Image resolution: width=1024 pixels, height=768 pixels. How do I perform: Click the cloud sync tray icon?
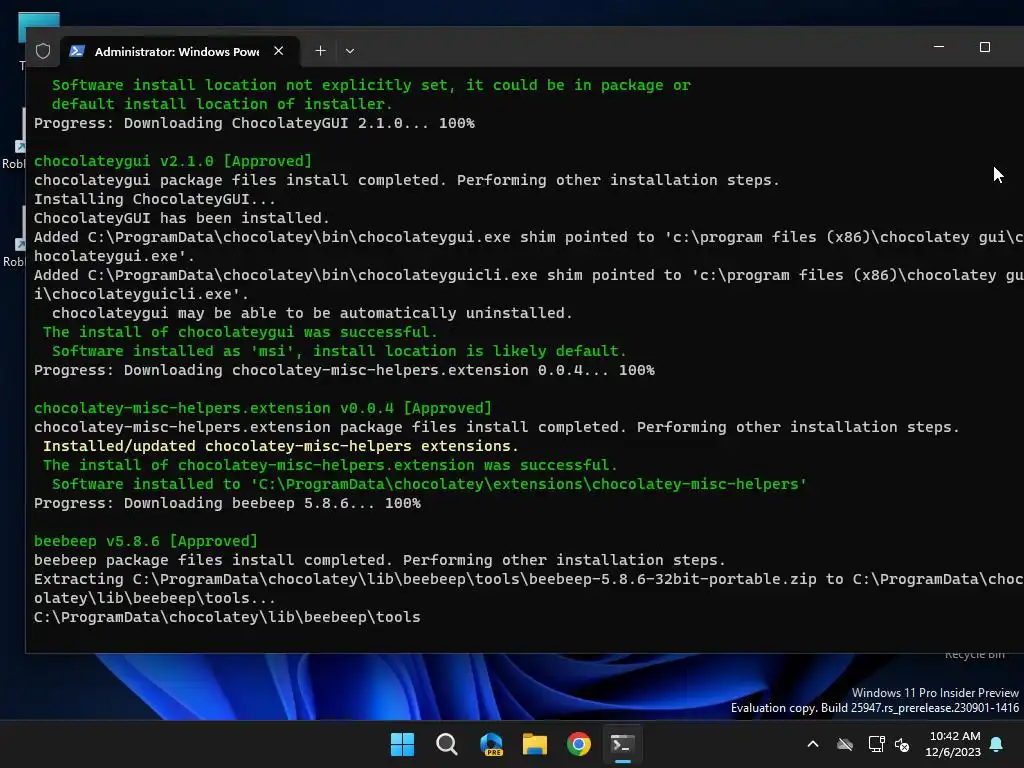[845, 744]
